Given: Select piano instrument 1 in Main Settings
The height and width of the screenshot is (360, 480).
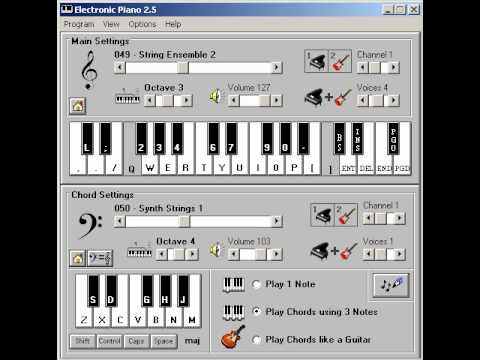Looking at the screenshot, I should pos(316,61).
